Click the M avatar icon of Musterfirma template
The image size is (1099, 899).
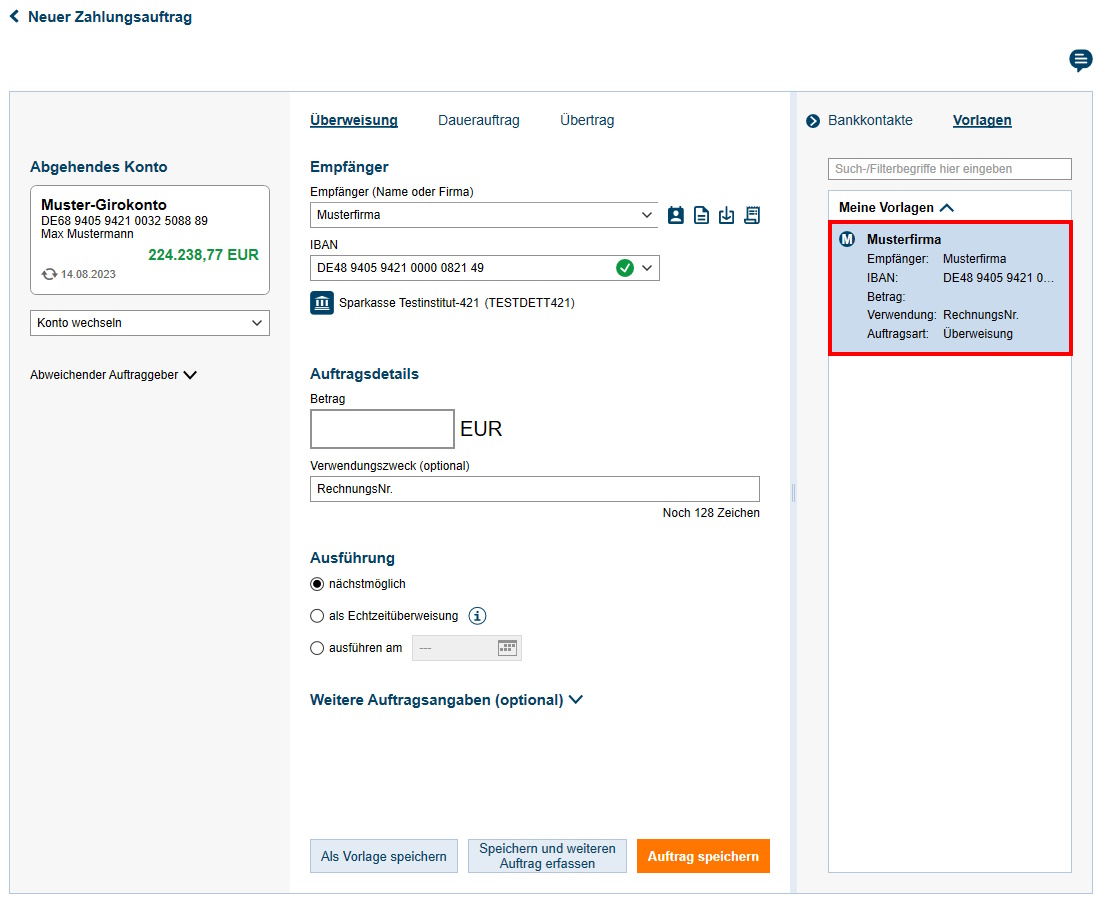click(x=847, y=239)
